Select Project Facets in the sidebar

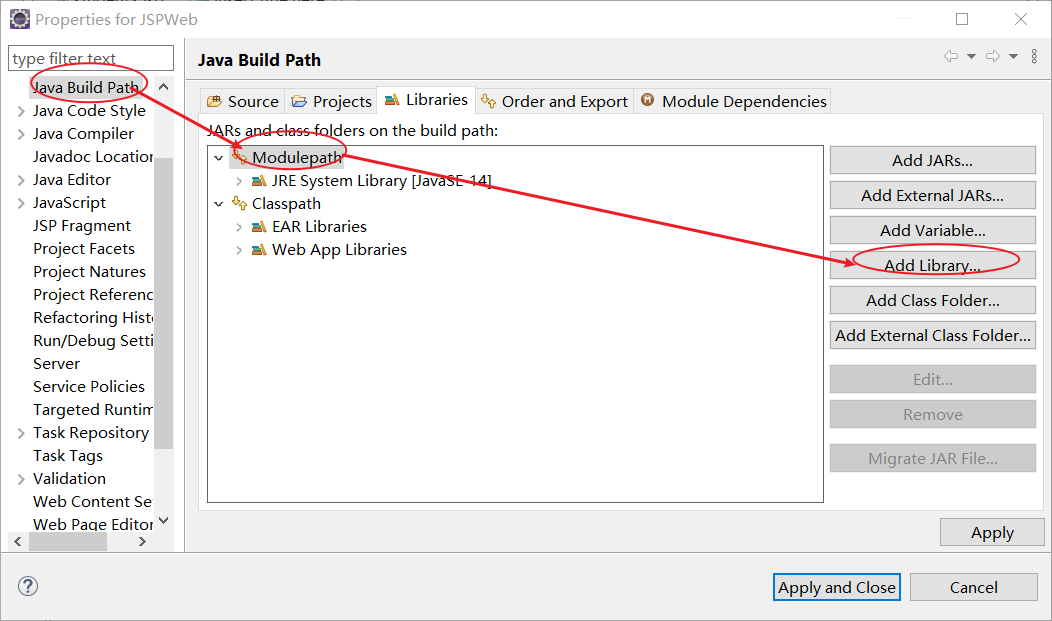84,249
